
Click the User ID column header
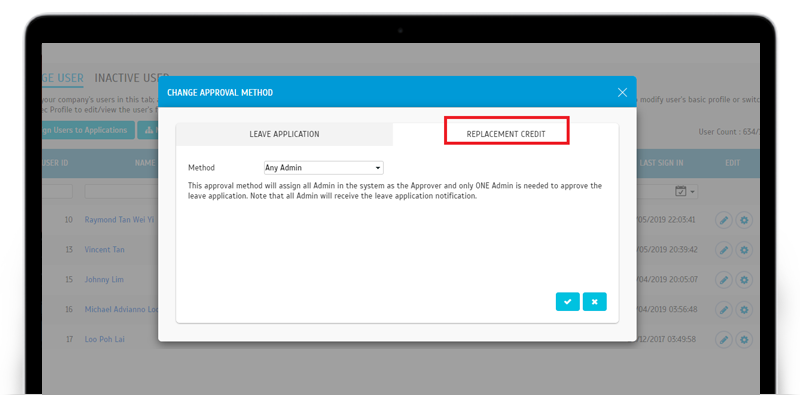(55, 163)
